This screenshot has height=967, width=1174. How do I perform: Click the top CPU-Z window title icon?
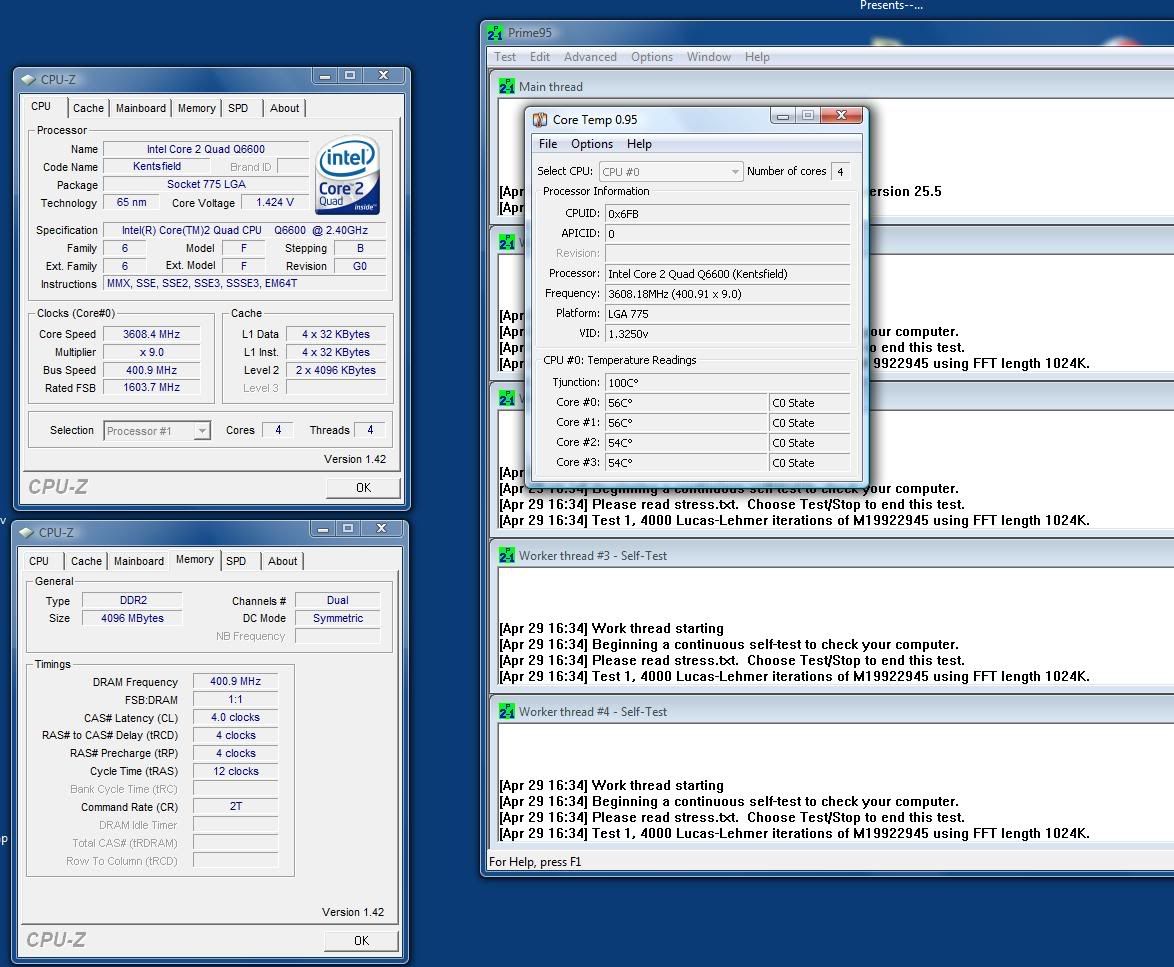(x=28, y=79)
